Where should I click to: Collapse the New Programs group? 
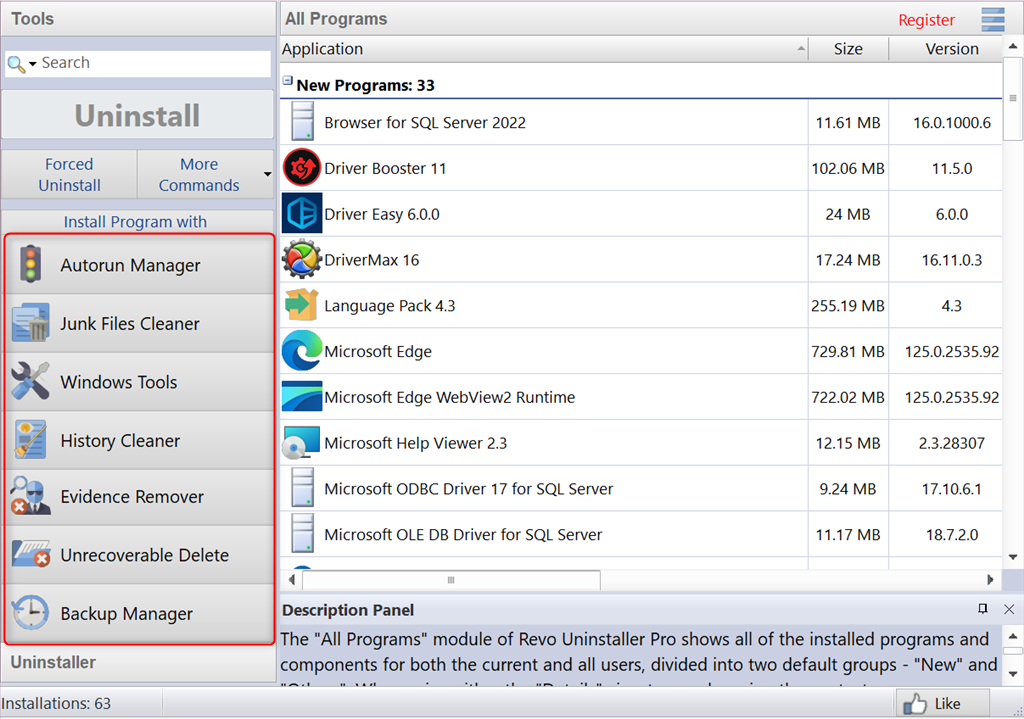pyautogui.click(x=287, y=80)
